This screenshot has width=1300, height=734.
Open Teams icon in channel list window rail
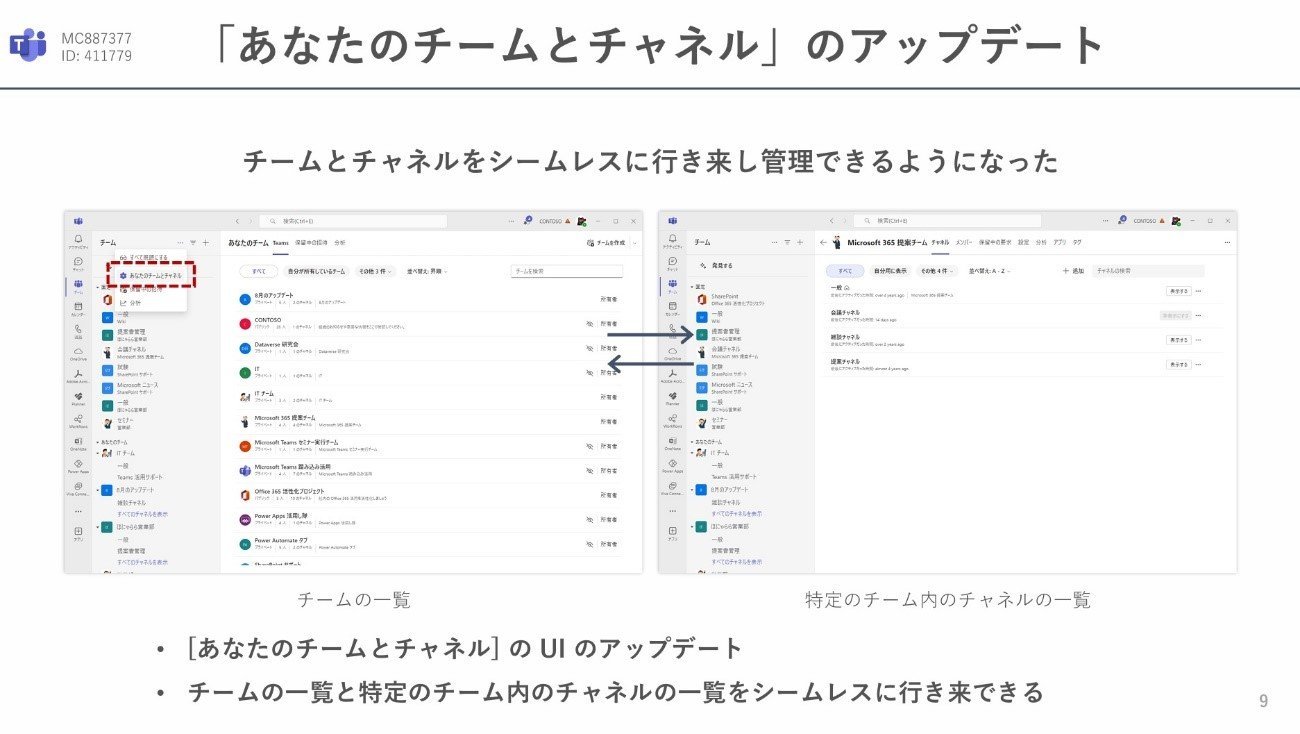pyautogui.click(x=672, y=286)
